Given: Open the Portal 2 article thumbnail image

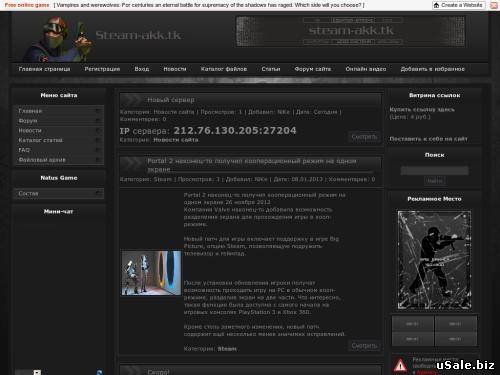Looking at the screenshot, I should pyautogui.click(x=151, y=273).
